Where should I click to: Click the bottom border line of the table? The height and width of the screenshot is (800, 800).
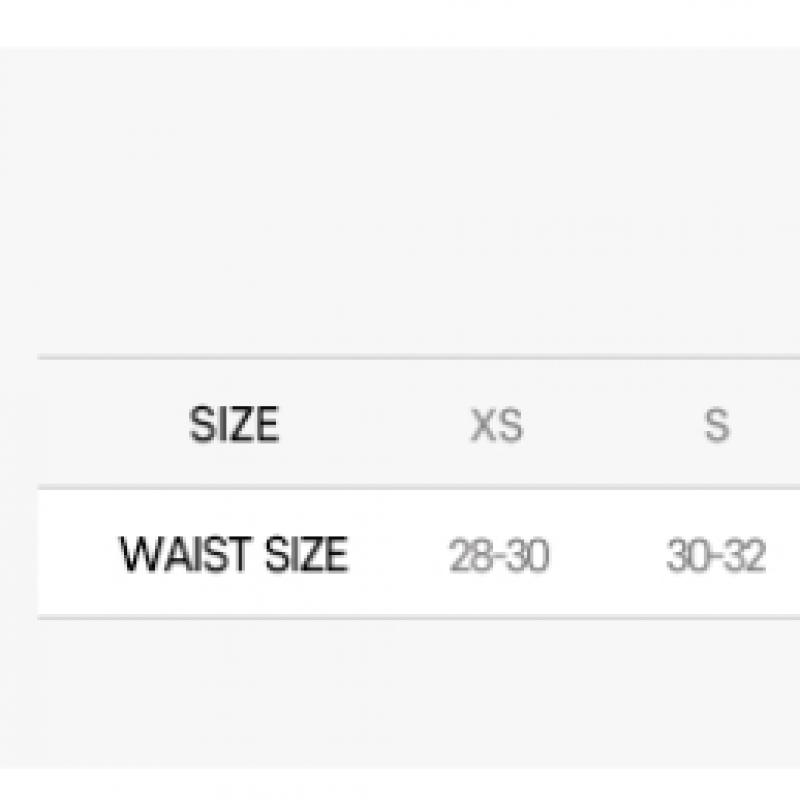click(x=400, y=618)
